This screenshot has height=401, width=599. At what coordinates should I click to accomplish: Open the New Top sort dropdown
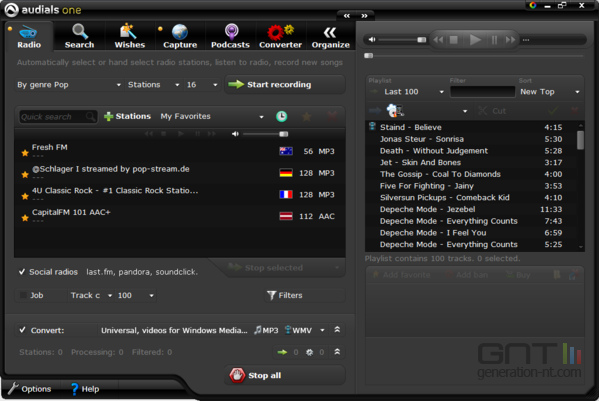pos(550,92)
